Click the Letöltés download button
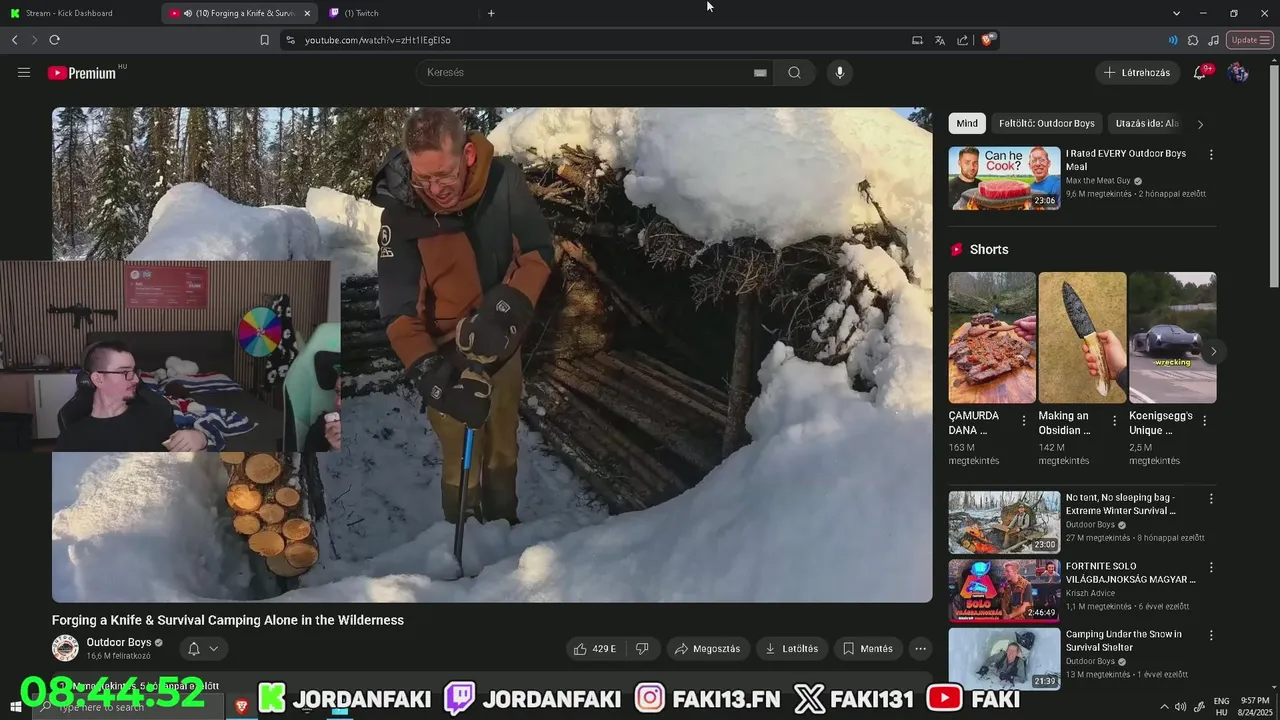1280x720 pixels. coord(791,648)
